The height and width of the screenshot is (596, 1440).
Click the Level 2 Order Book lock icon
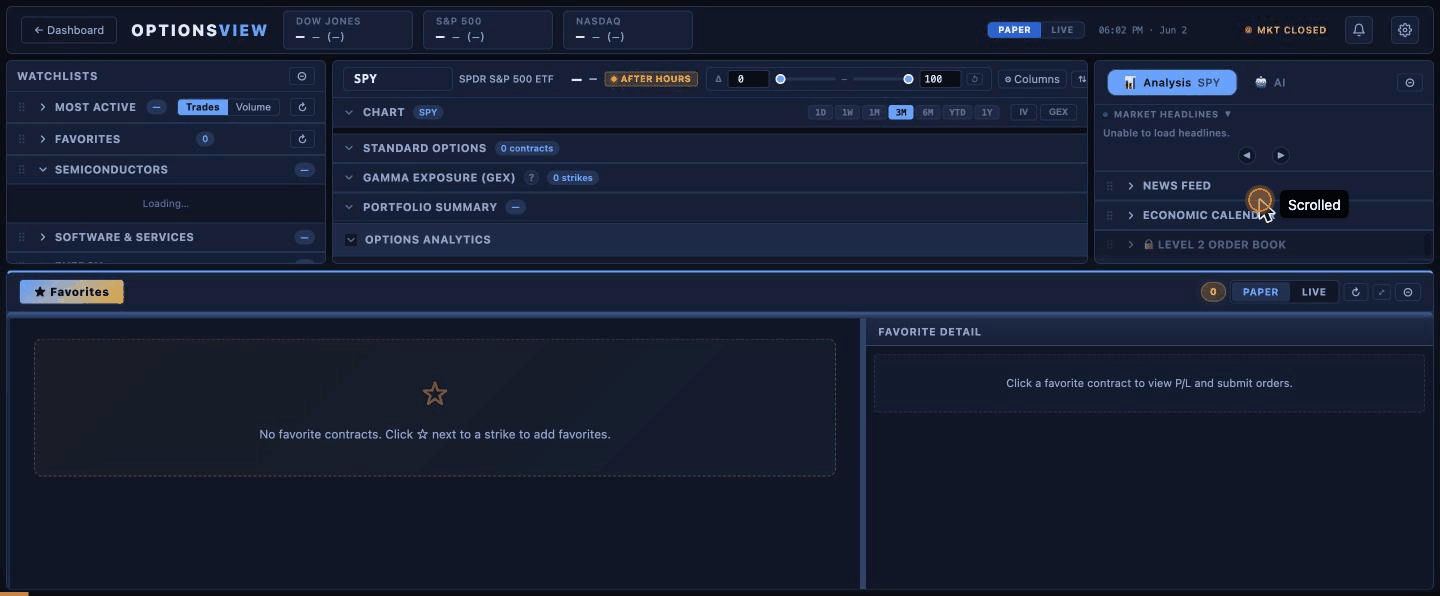point(1149,245)
